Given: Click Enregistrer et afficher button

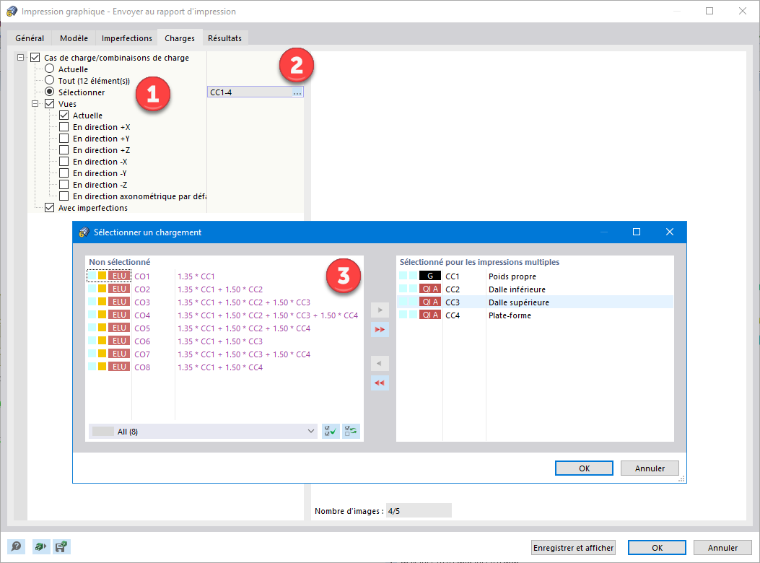Looking at the screenshot, I should click(573, 547).
